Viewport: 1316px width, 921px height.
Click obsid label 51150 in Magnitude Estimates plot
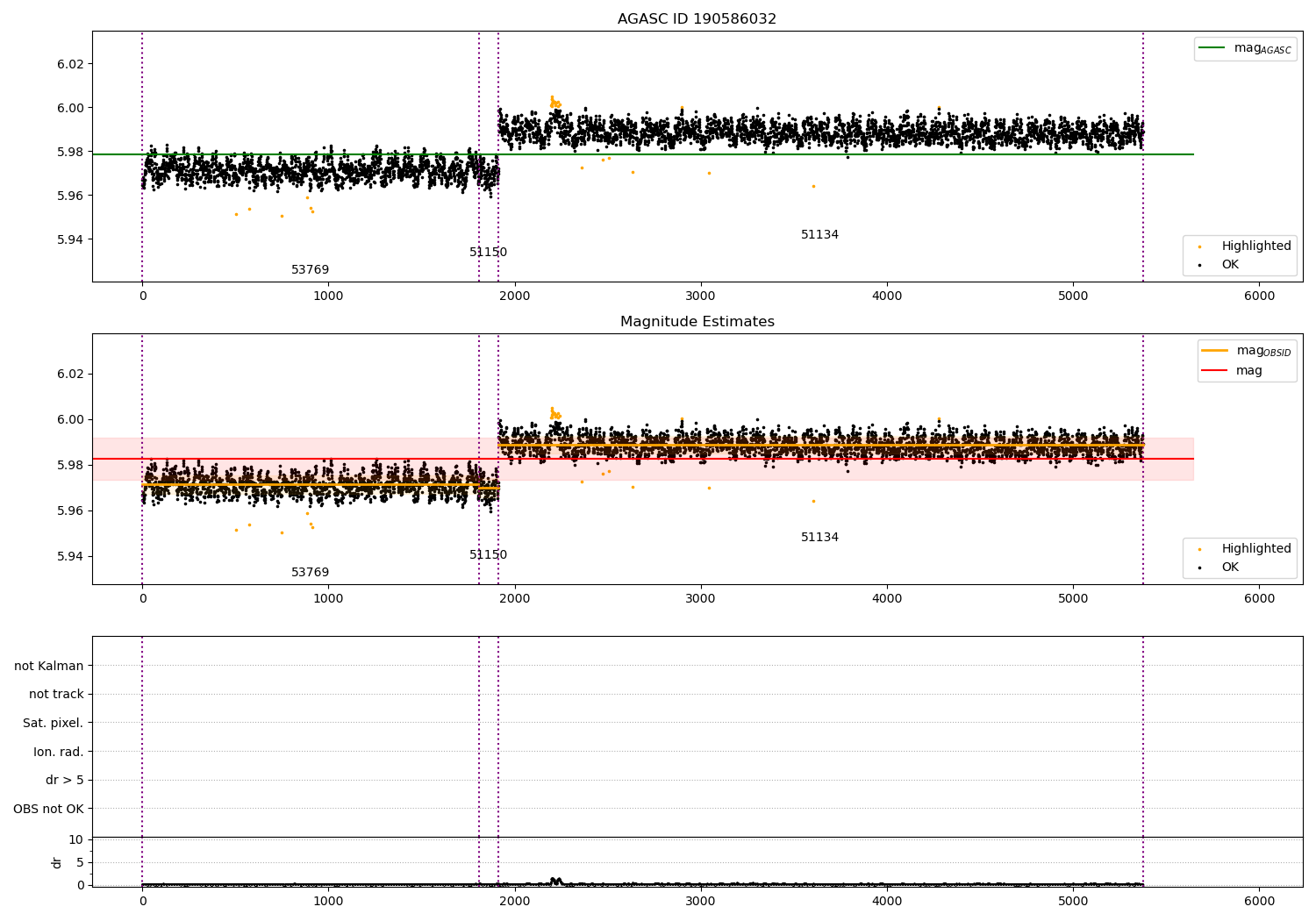488,555
